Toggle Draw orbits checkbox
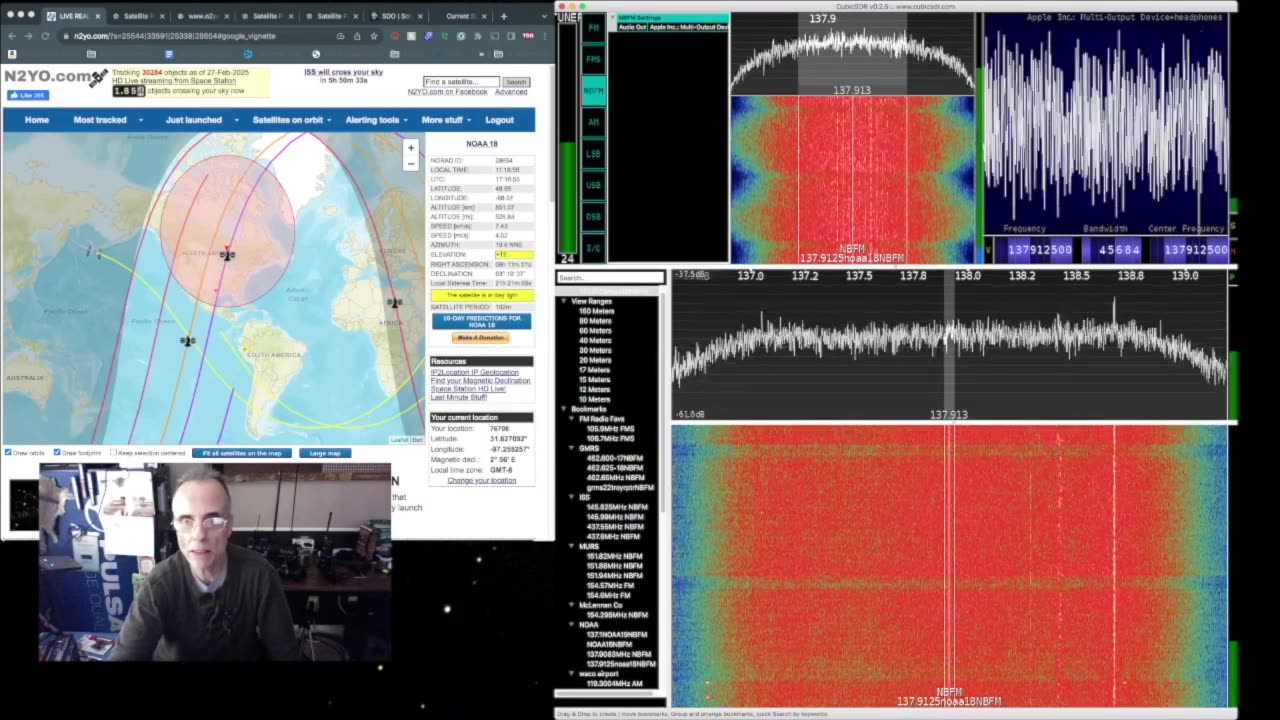The width and height of the screenshot is (1280, 720). pos(8,453)
